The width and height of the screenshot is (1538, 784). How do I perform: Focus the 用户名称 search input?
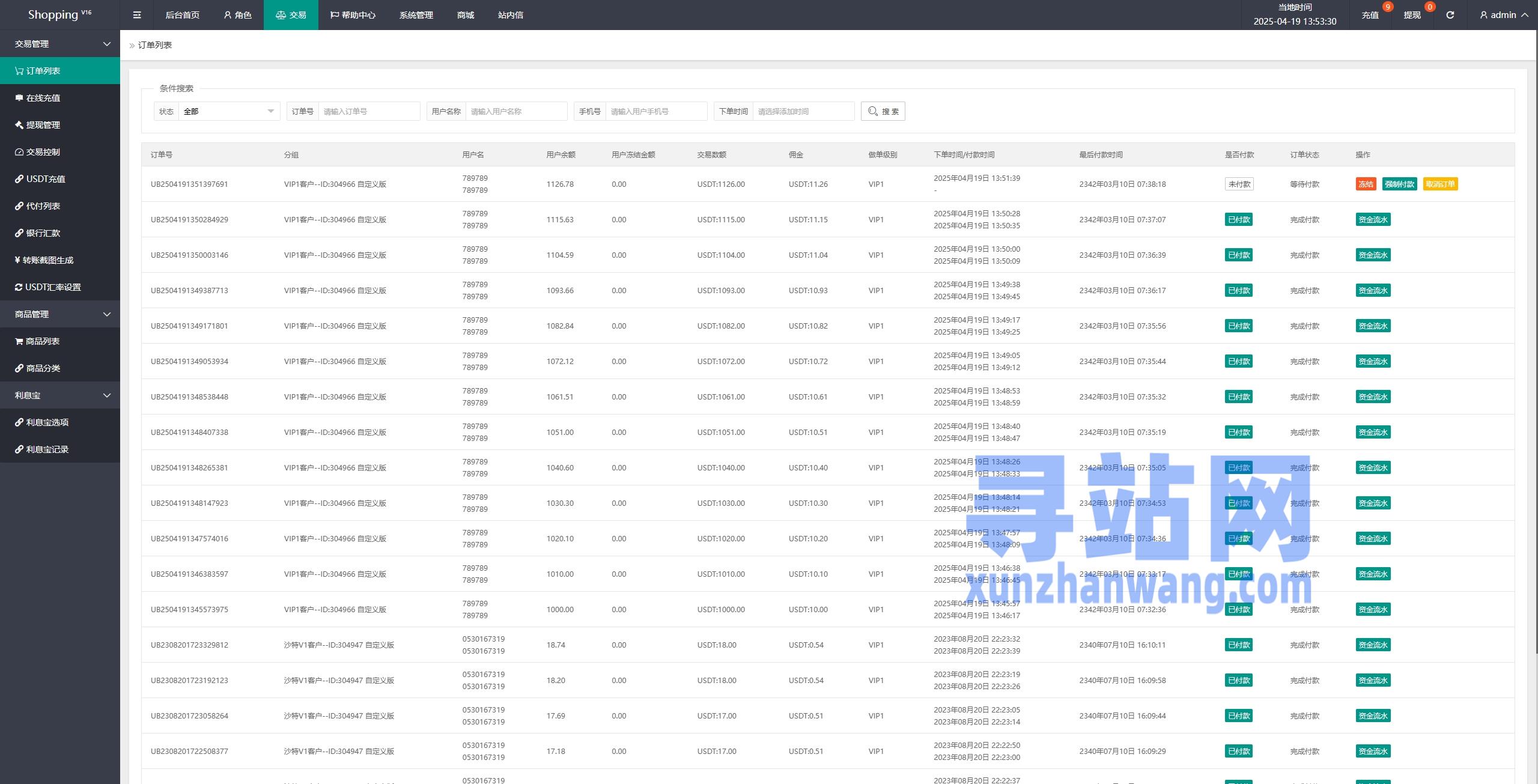[516, 111]
